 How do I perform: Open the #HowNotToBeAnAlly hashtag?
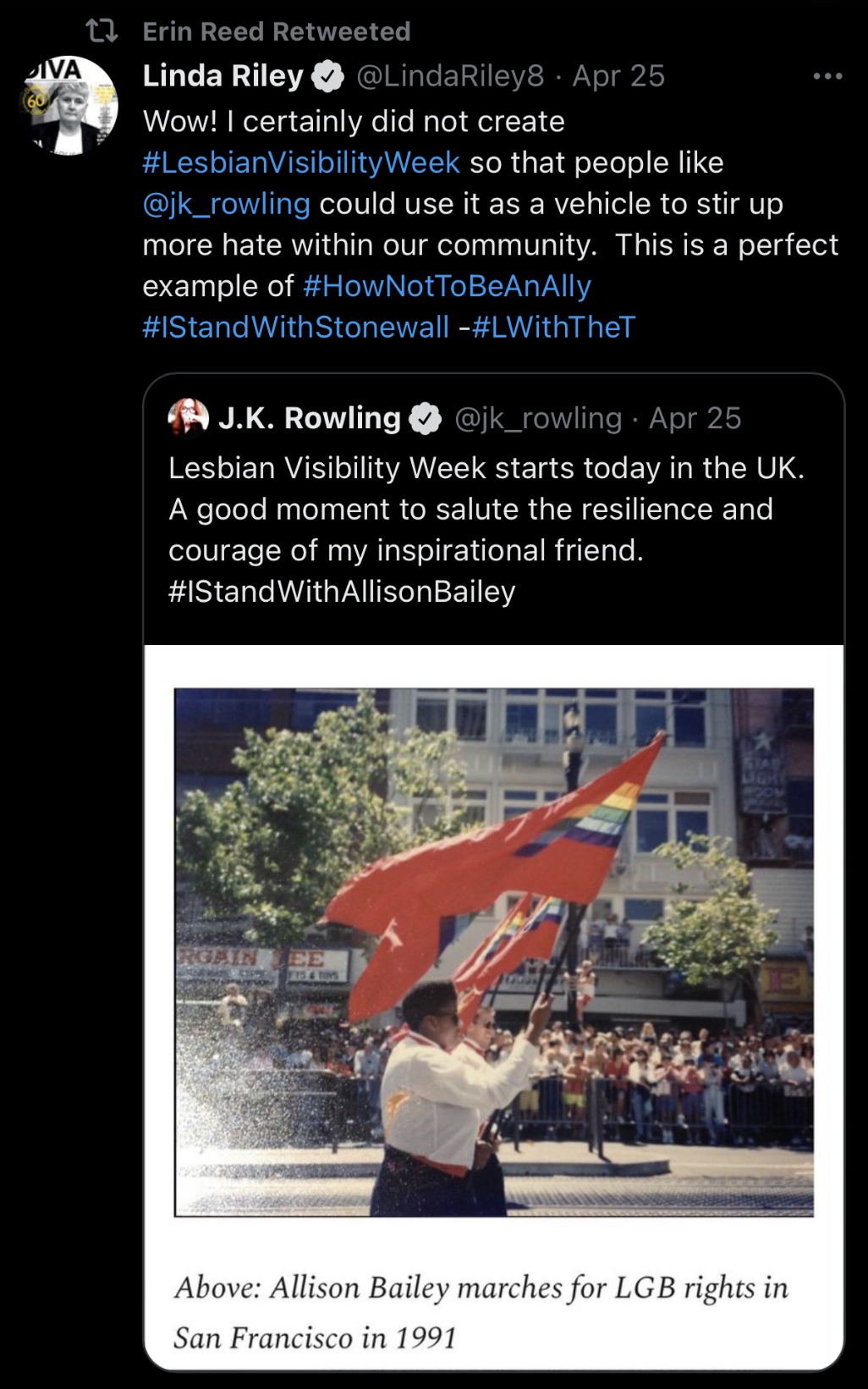447,286
